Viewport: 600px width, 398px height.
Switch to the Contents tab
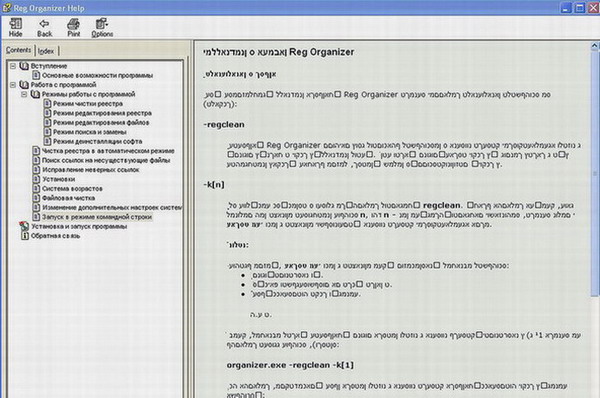tap(18, 50)
